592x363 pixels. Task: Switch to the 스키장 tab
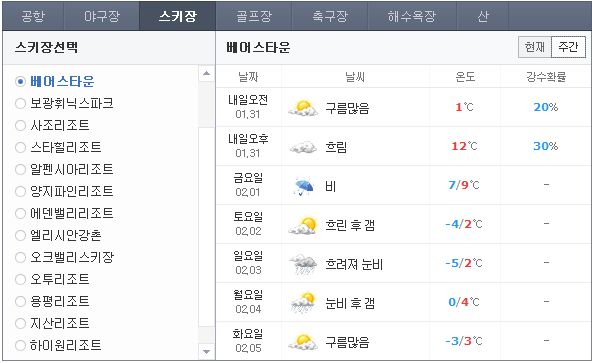(177, 16)
